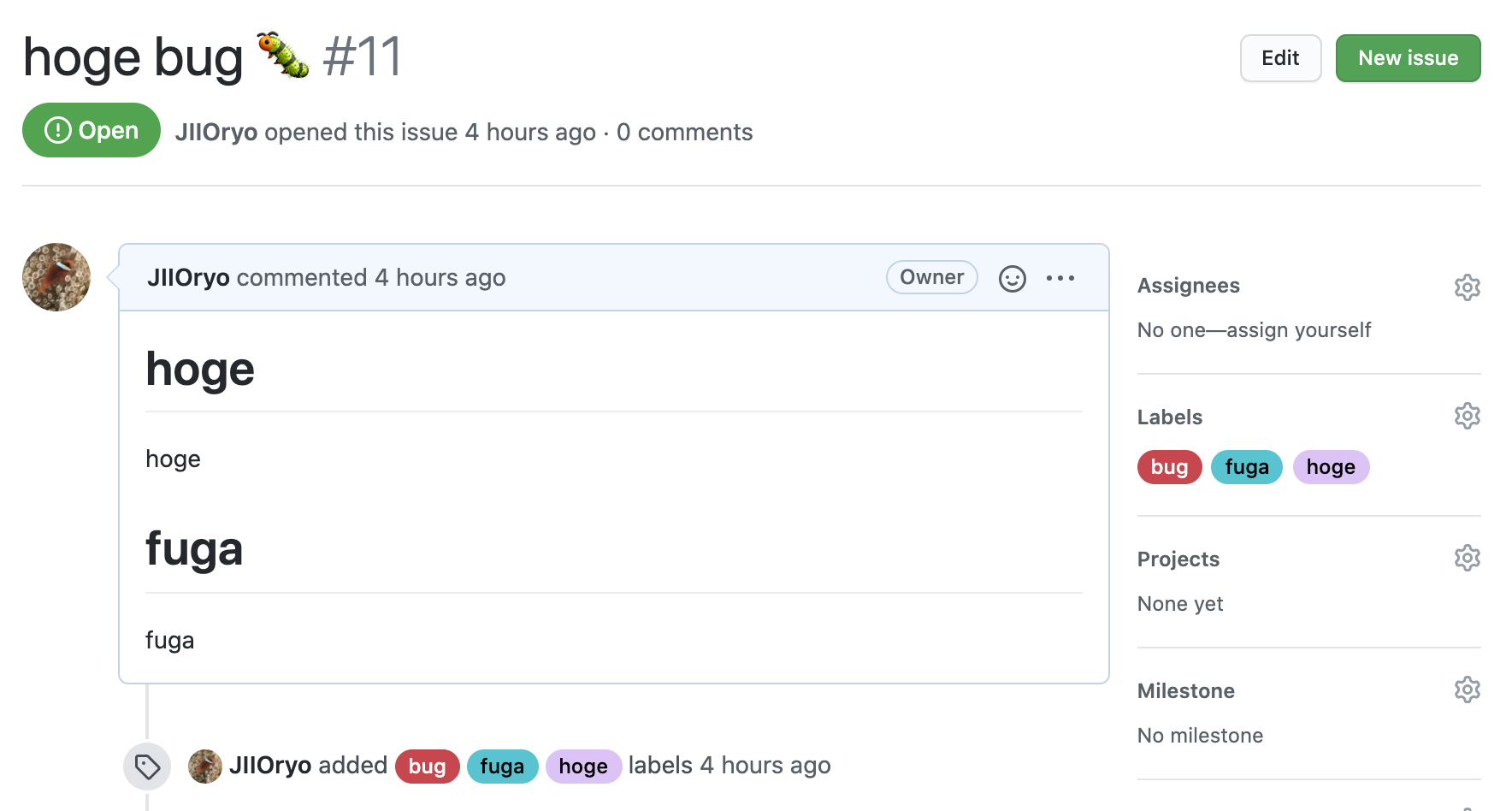Click the hoge label in timeline event
The height and width of the screenshot is (811, 1512).
(583, 767)
